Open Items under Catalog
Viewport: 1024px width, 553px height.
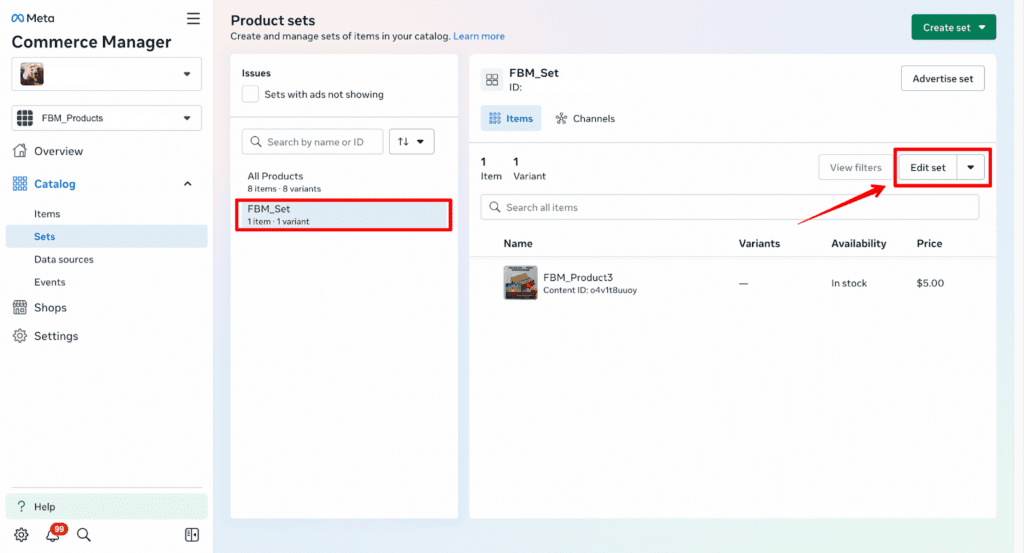tap(47, 213)
